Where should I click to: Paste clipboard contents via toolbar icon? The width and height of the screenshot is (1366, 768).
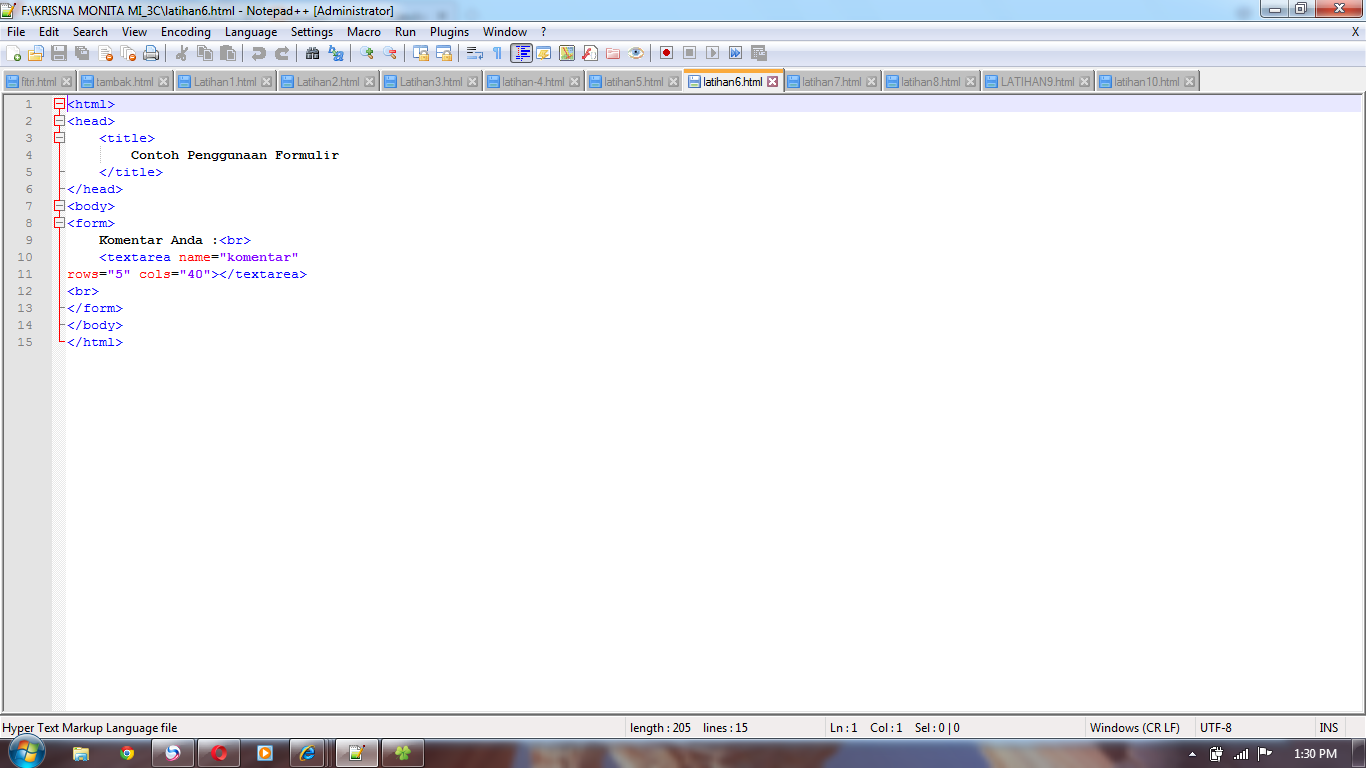coord(228,53)
